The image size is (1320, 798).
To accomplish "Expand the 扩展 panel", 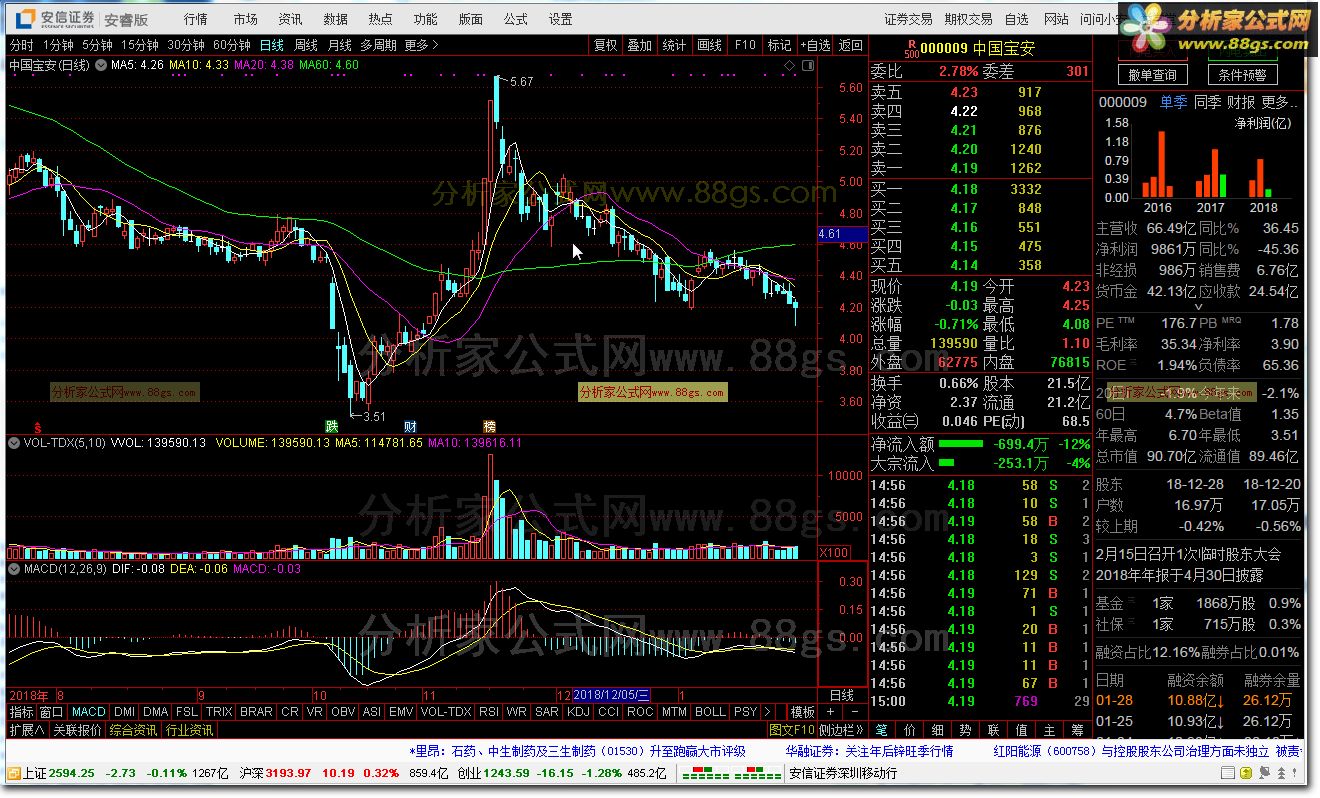I will coord(26,730).
